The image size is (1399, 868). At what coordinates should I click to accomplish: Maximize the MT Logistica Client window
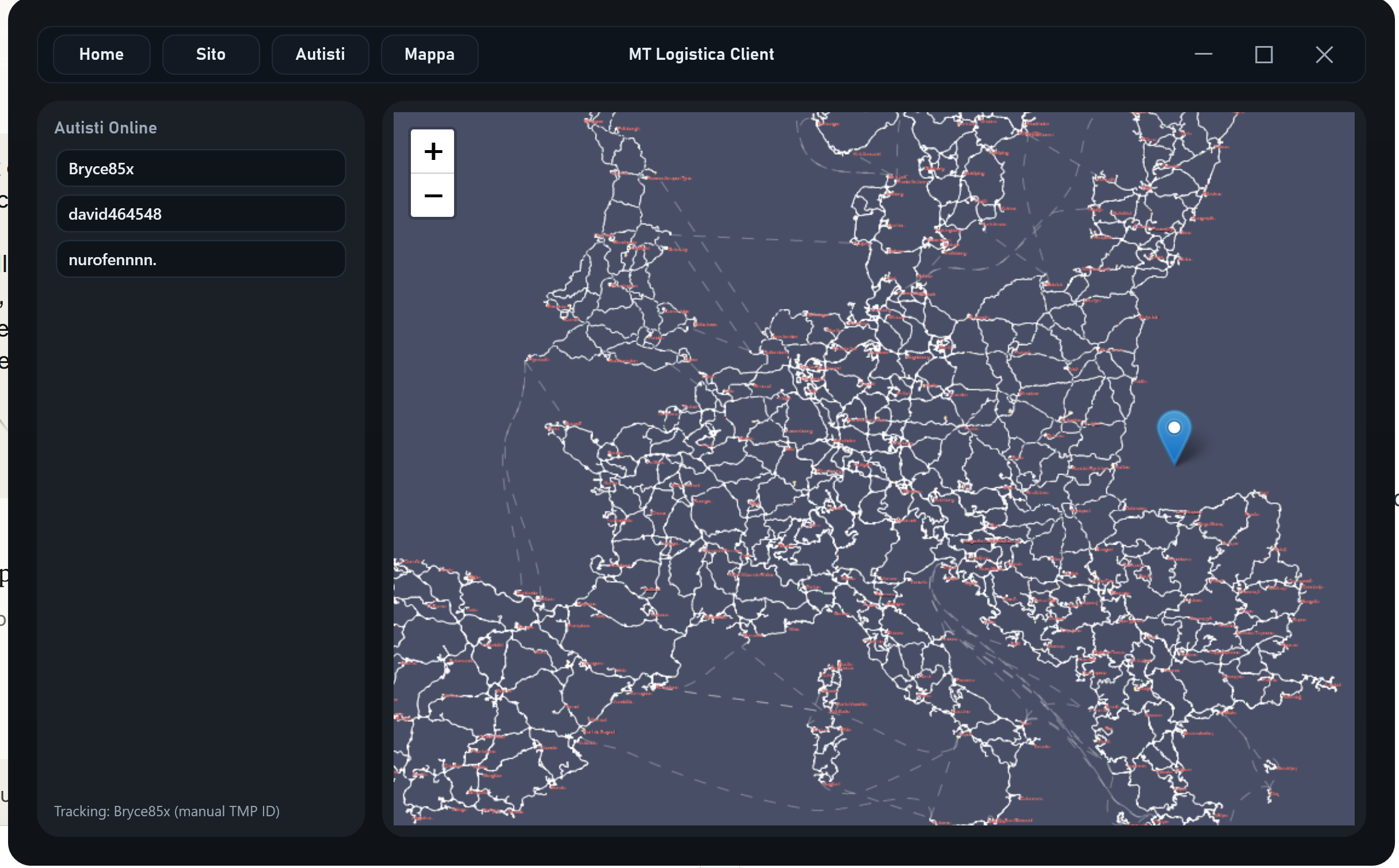tap(1264, 54)
